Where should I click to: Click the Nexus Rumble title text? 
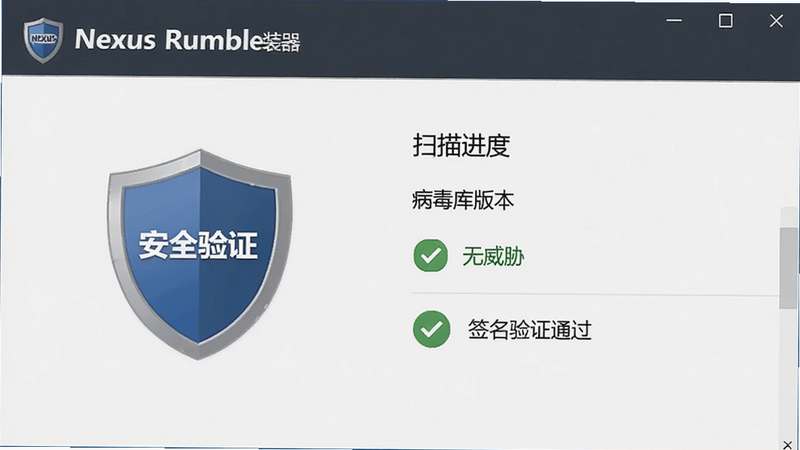[187, 40]
